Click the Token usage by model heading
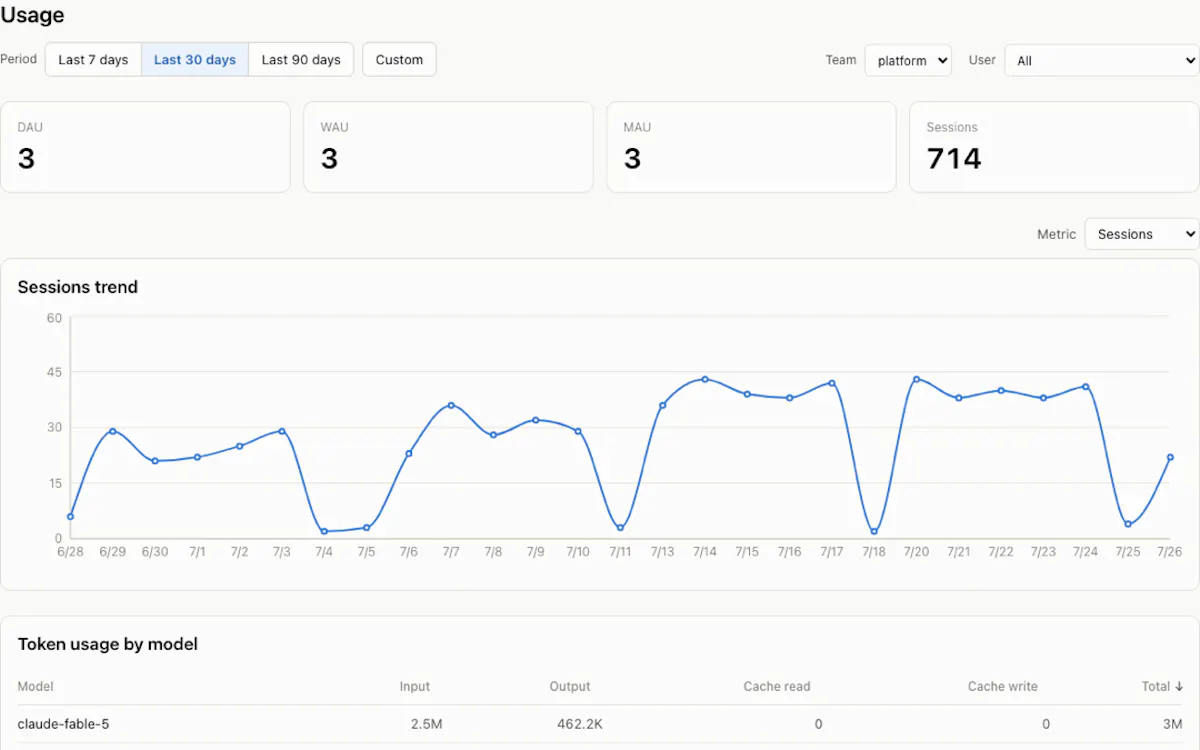 (108, 644)
